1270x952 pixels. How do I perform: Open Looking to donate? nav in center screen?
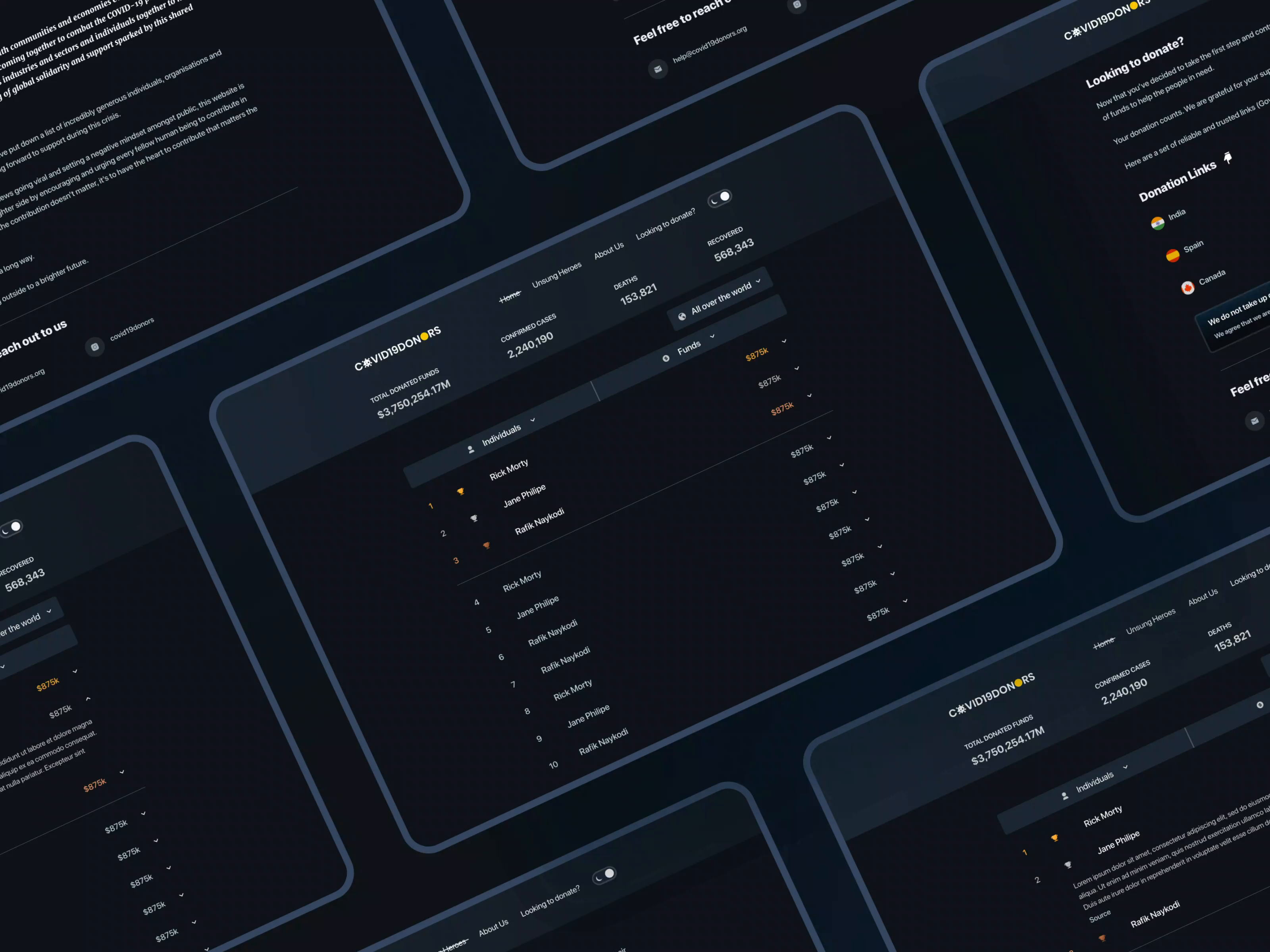click(x=666, y=225)
